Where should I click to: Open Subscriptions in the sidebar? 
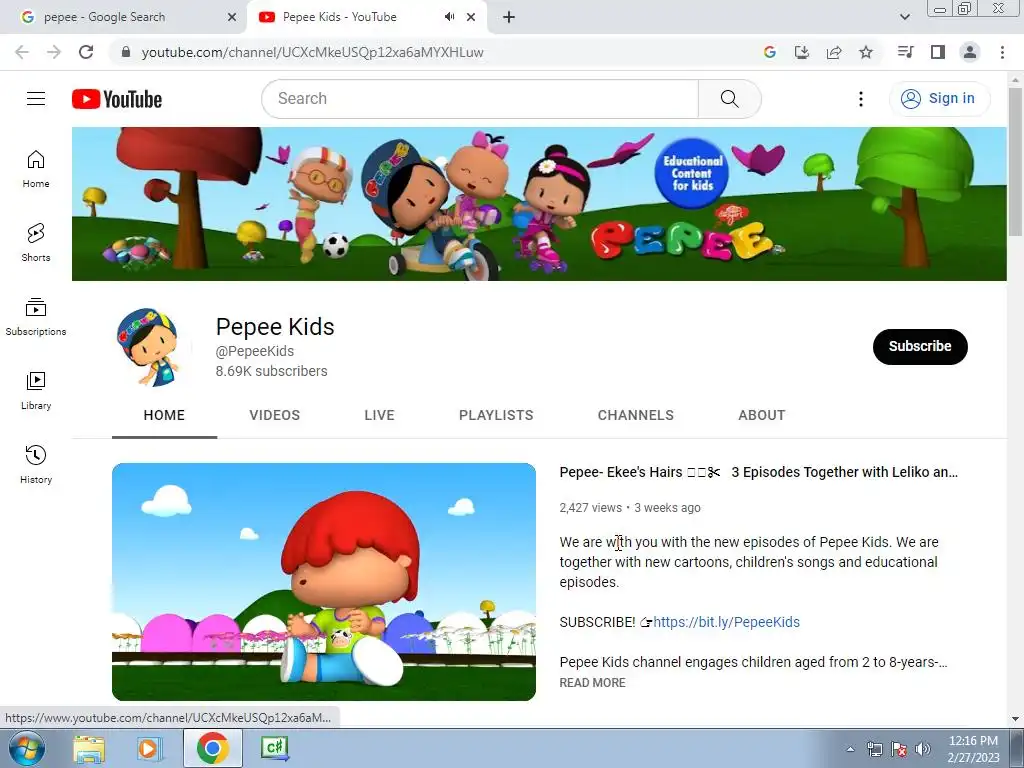click(x=36, y=317)
